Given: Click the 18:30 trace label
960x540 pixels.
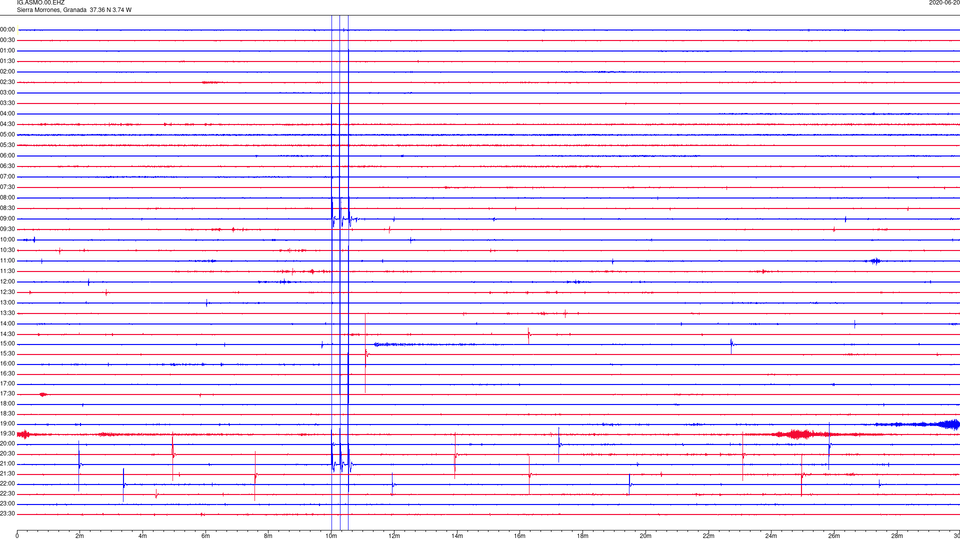Looking at the screenshot, I should pos(8,414).
